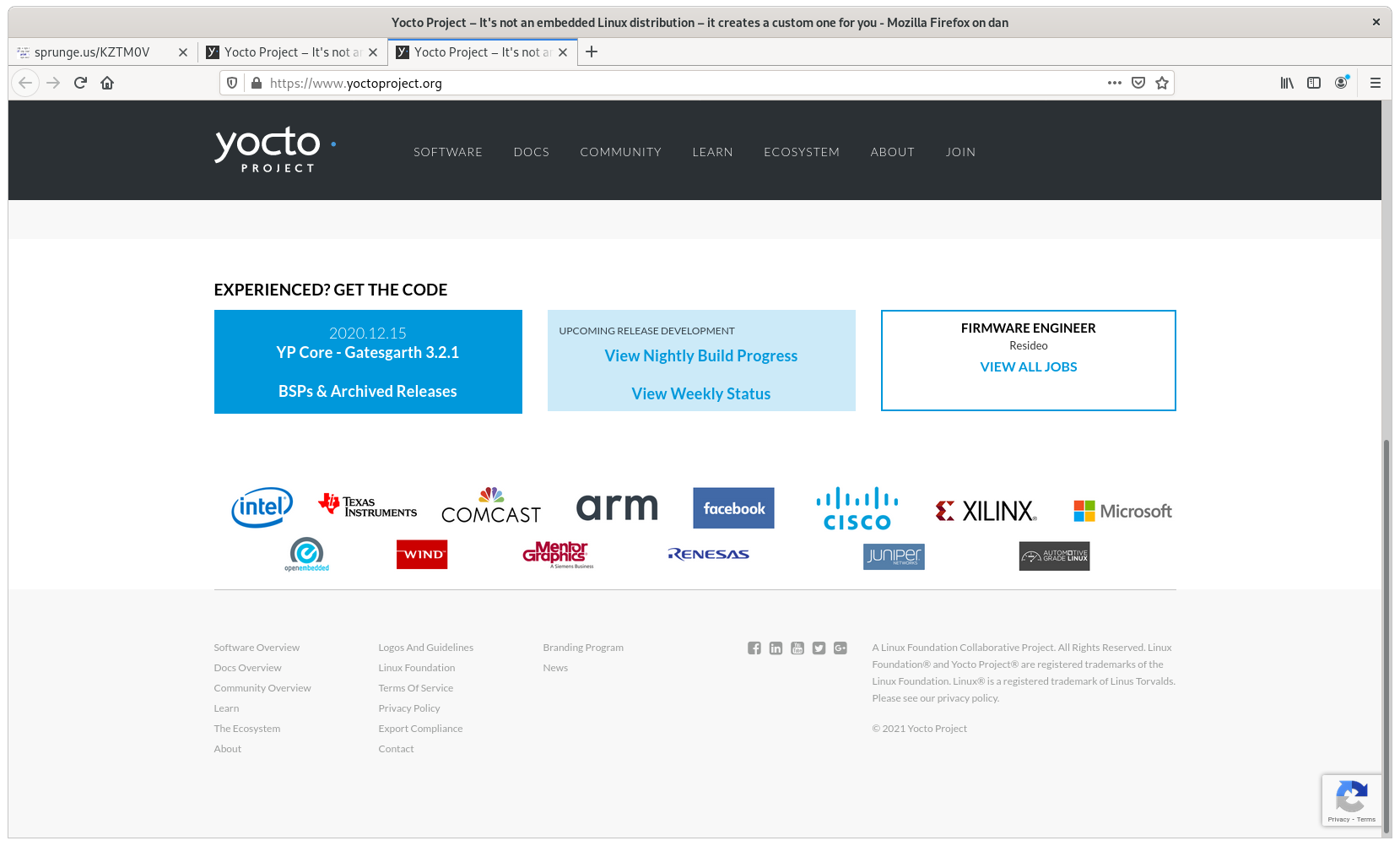The height and width of the screenshot is (846, 1400).
Task: Click the reCAPTCHA badge
Action: point(1352,800)
